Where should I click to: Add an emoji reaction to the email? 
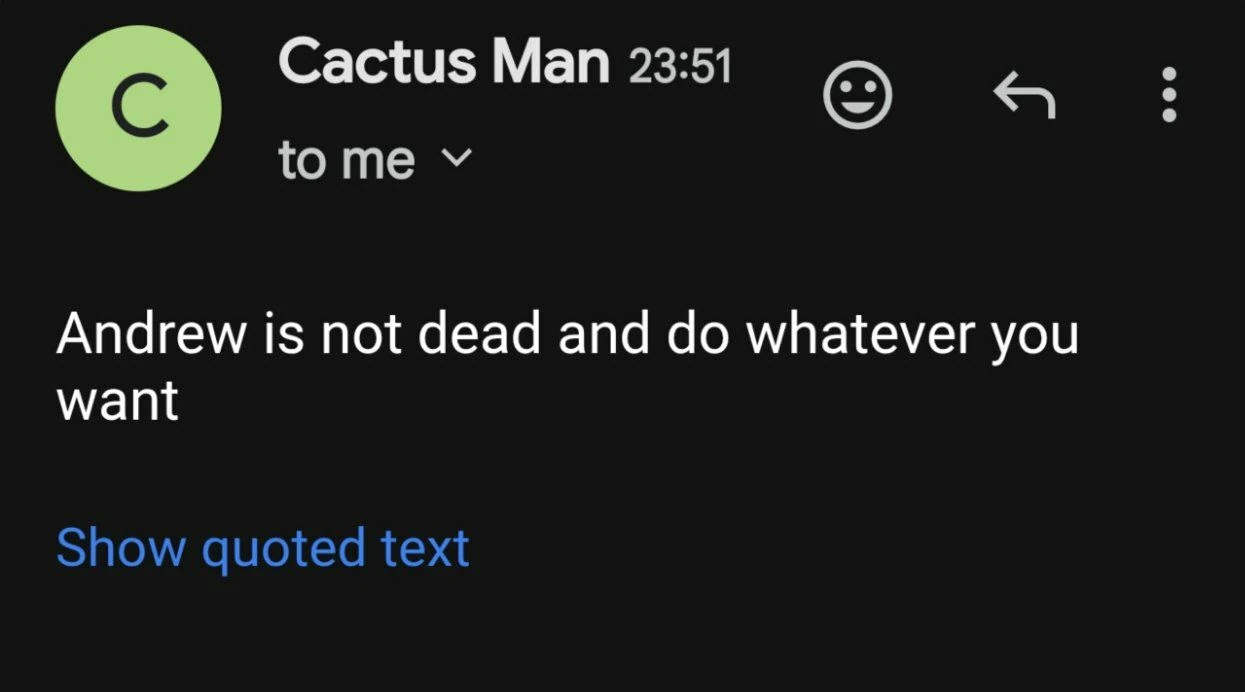pyautogui.click(x=857, y=95)
